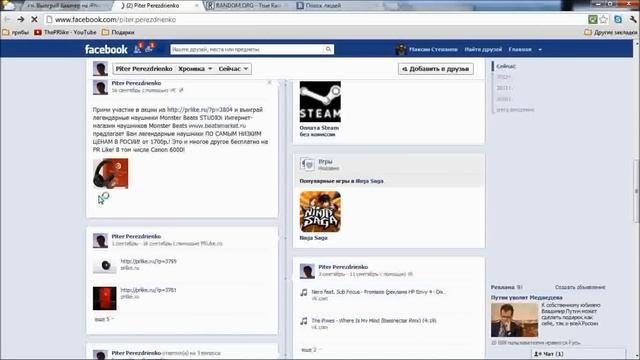Click the search magnifier icon
This screenshot has height=360, width=640.
329,49
